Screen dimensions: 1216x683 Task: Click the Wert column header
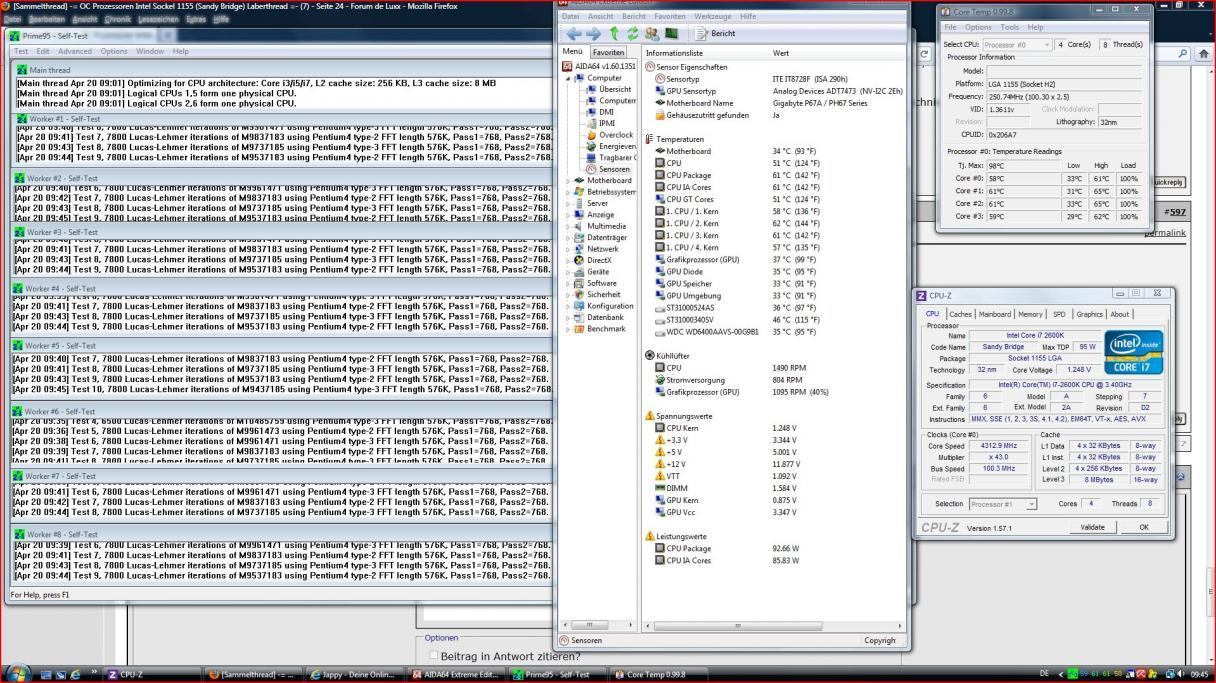coord(836,53)
